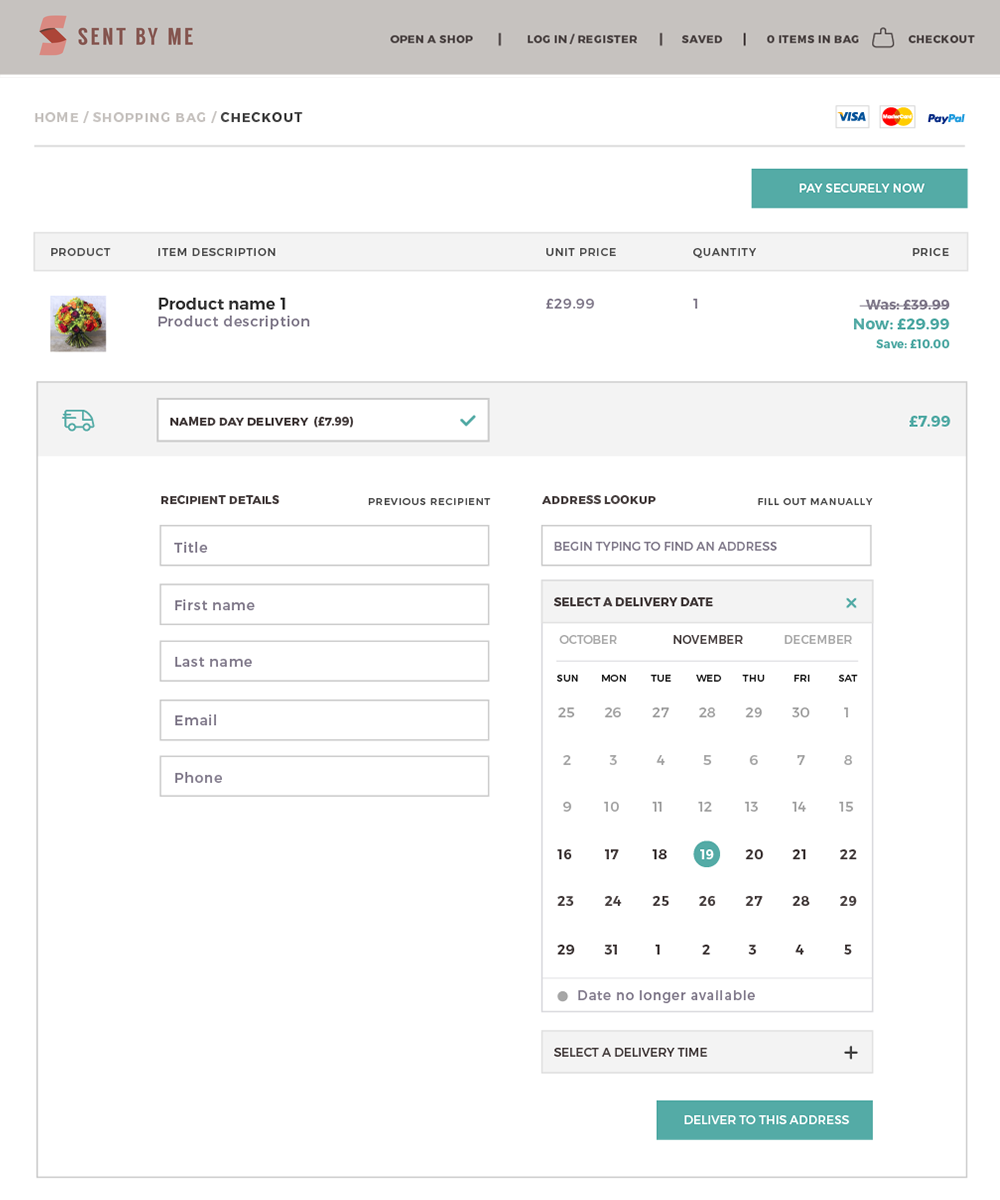Switch calendar to October

[x=588, y=640]
